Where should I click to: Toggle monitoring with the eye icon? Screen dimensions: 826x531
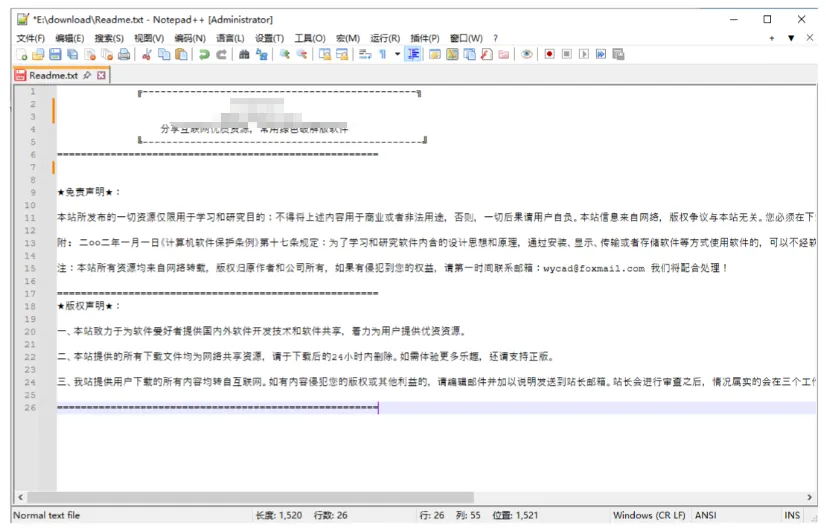(x=526, y=54)
